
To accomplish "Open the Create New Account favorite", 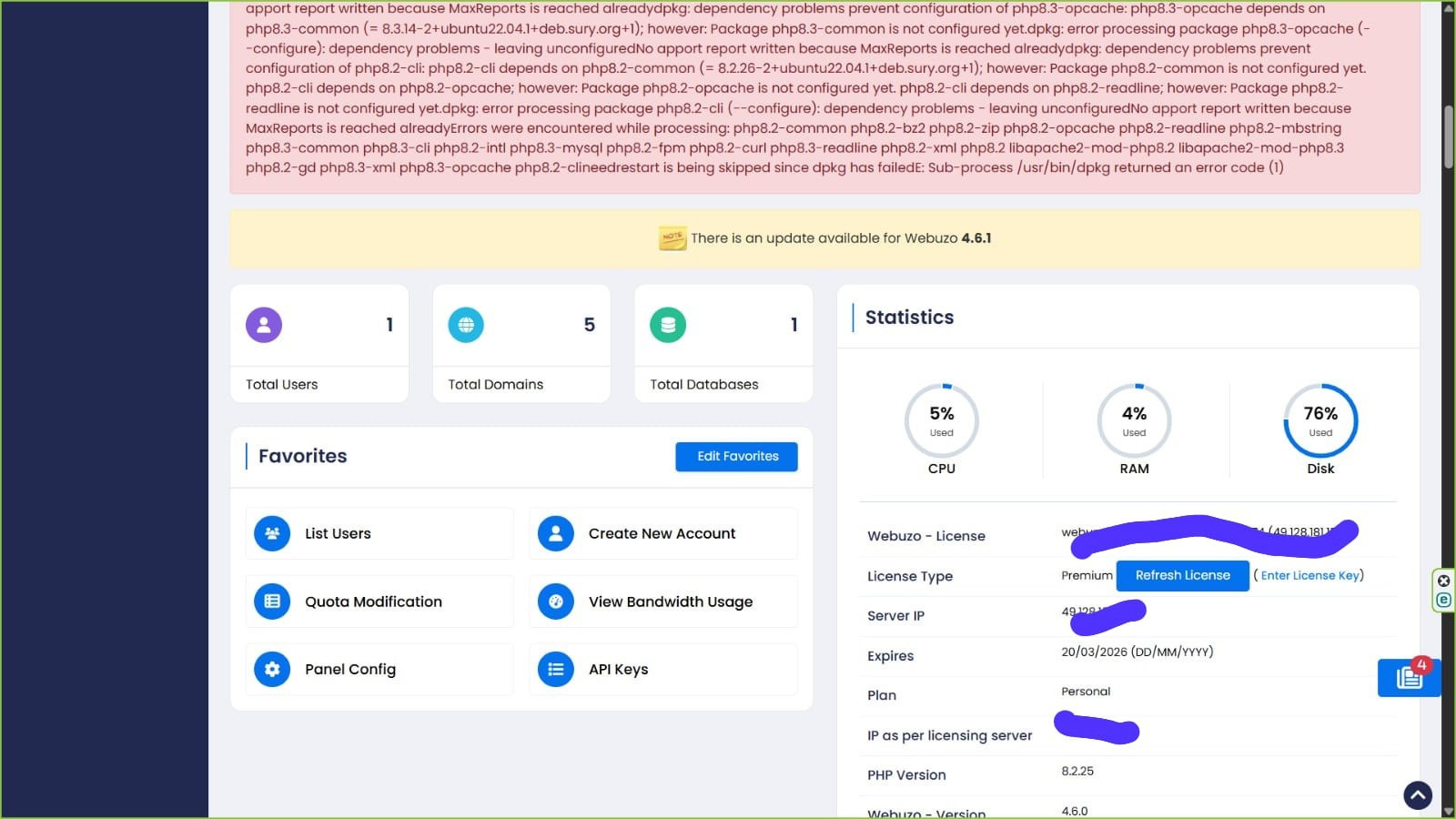I will [663, 533].
